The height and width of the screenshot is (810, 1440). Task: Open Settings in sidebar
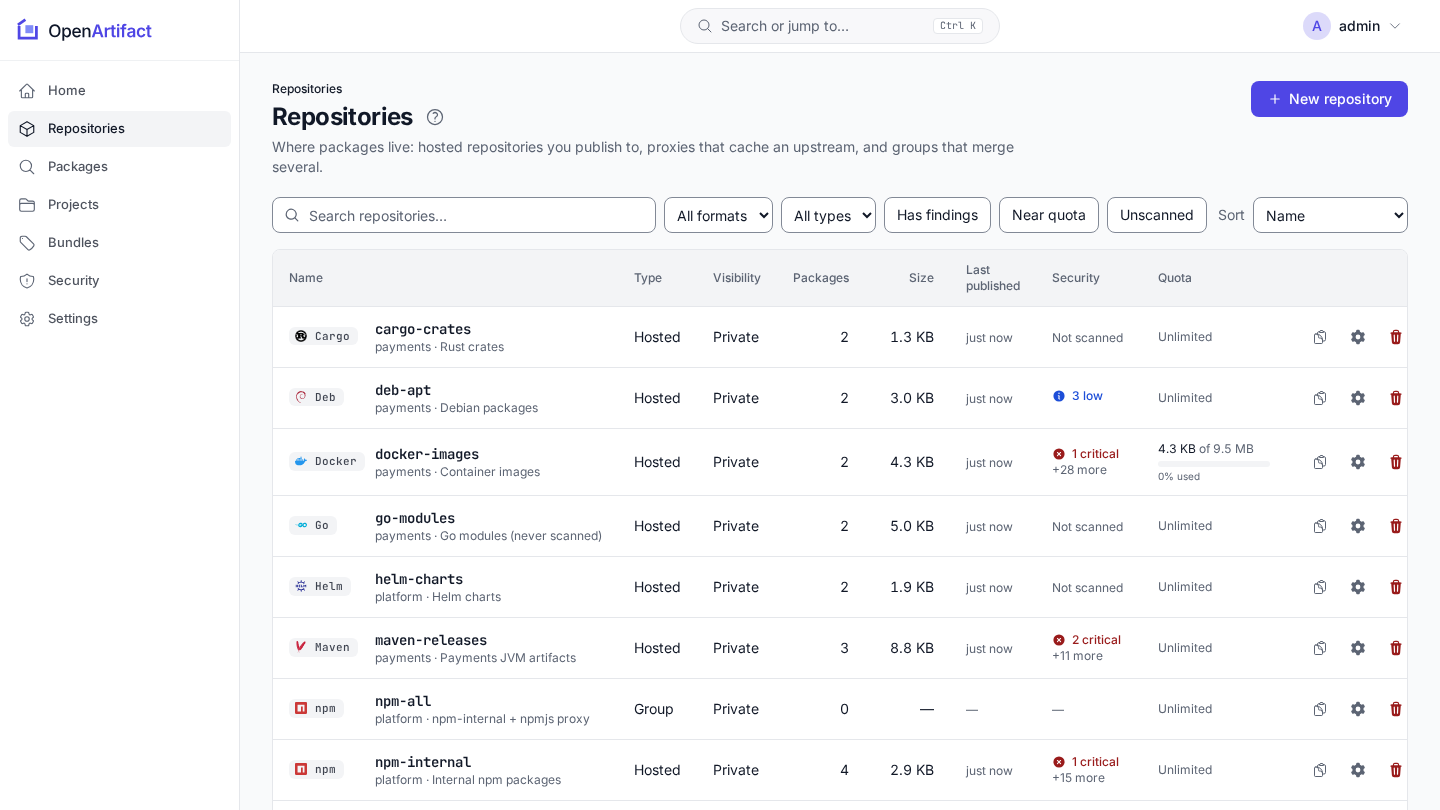coord(119,319)
